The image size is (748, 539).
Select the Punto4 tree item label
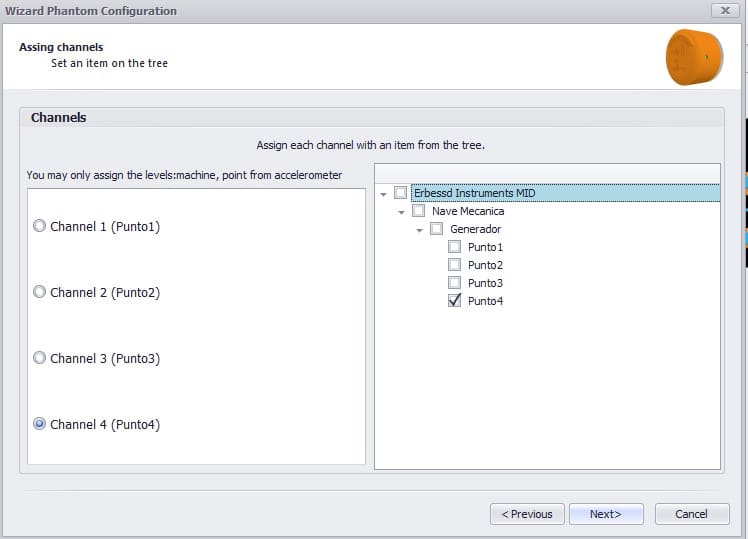(485, 301)
